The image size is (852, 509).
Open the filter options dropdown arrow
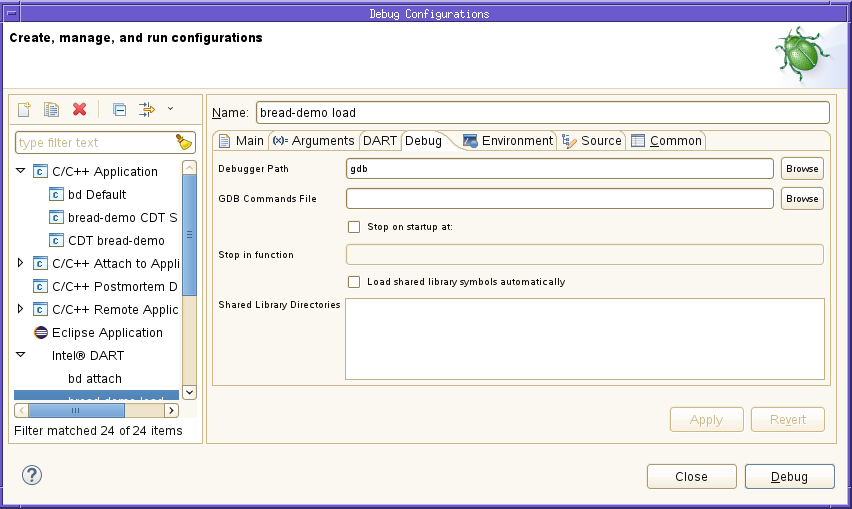170,109
